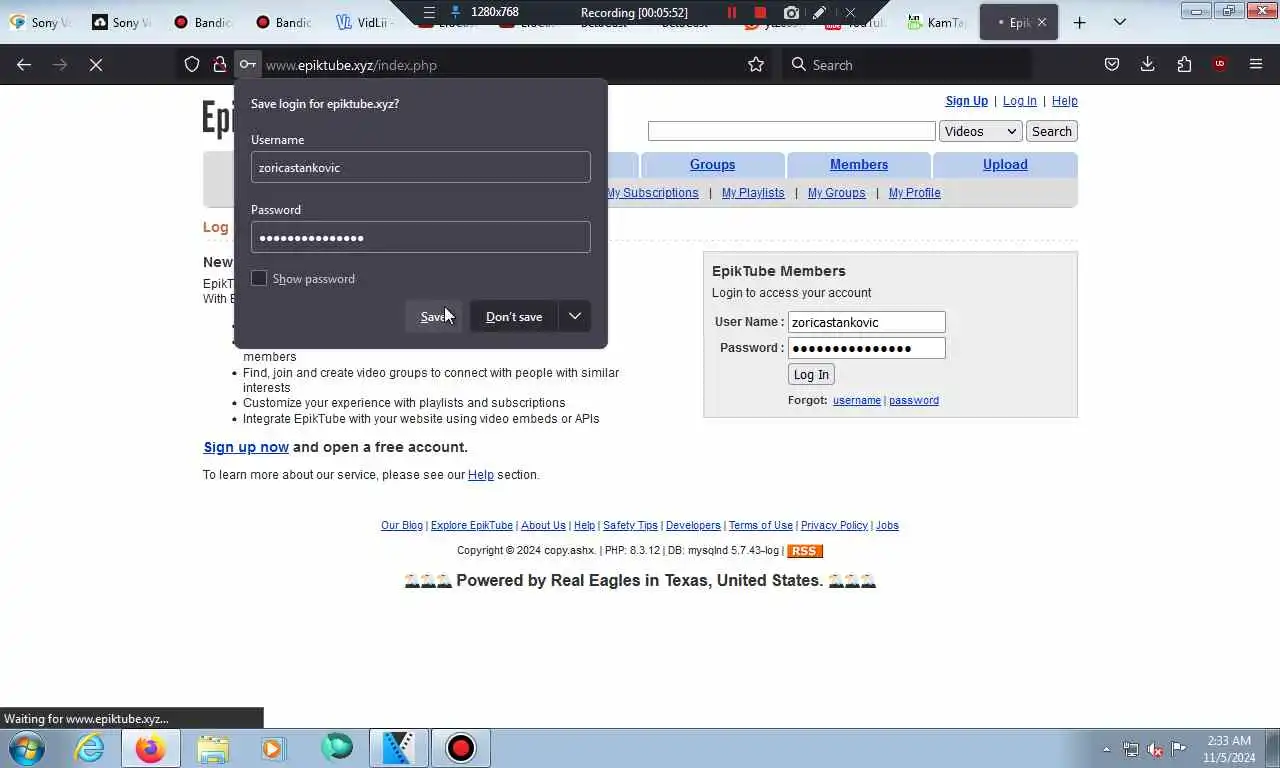This screenshot has height=768, width=1280.
Task: Click the address bar URL epiktube.xyz/index.php
Action: tap(351, 65)
